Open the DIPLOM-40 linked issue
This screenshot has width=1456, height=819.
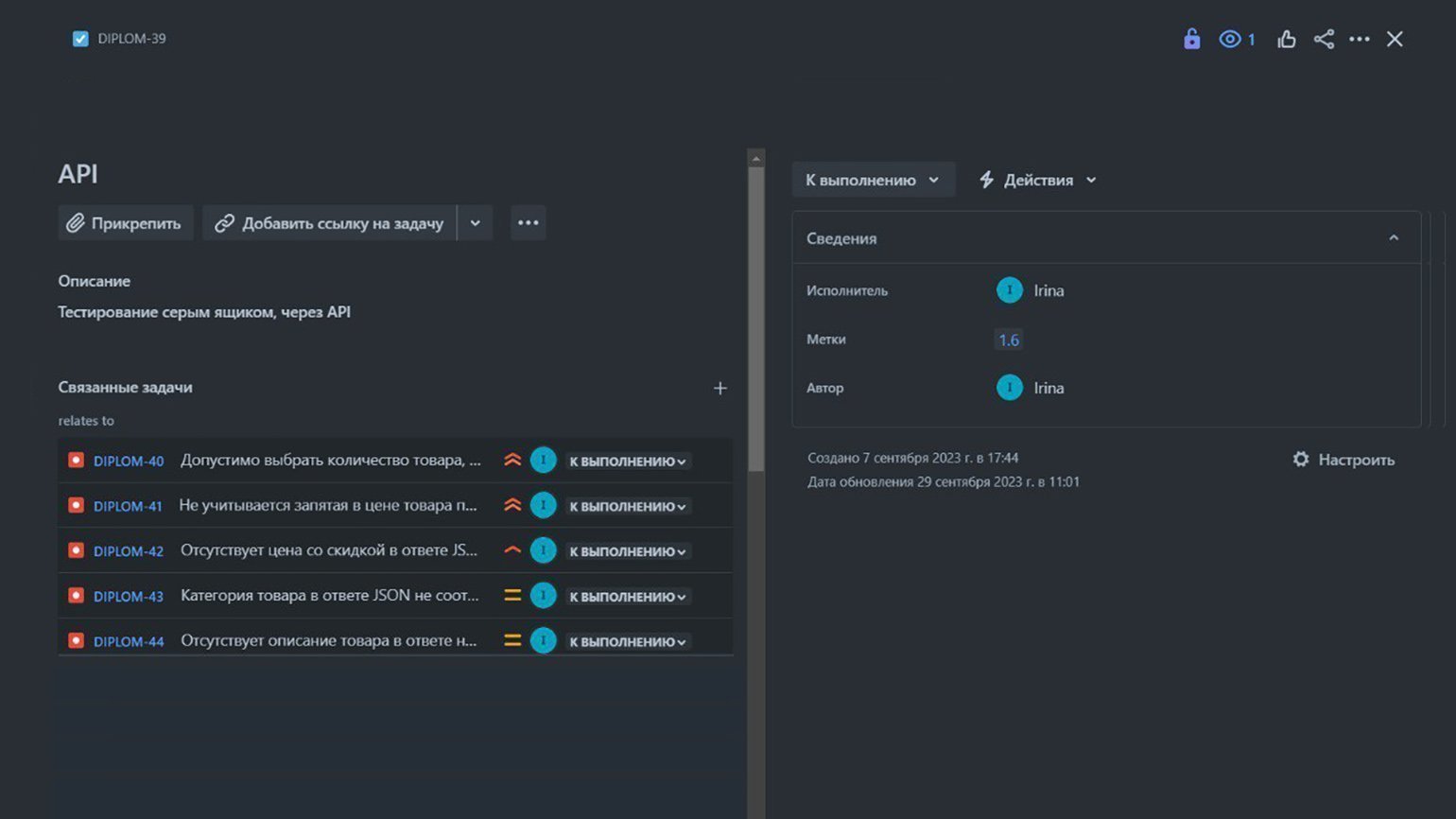pyautogui.click(x=129, y=462)
